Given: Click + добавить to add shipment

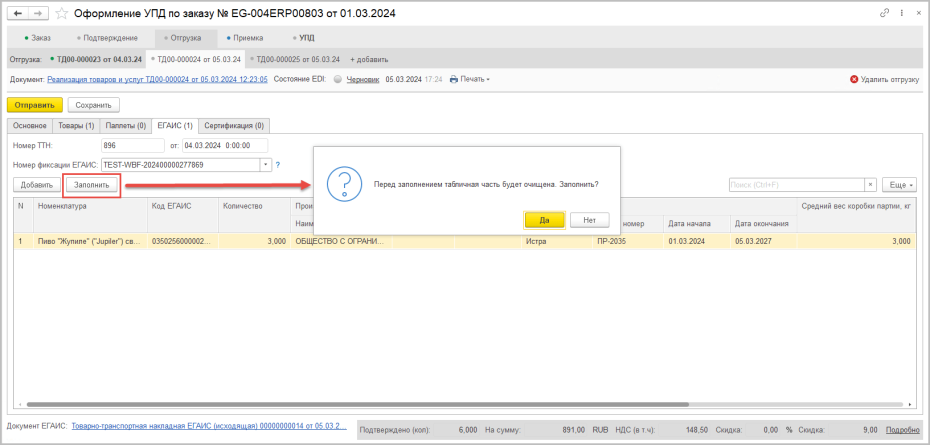Looking at the screenshot, I should point(369,59).
